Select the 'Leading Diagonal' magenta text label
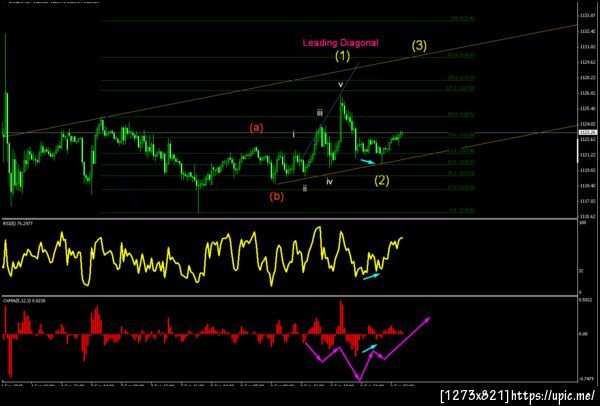This screenshot has height=406, width=600. click(341, 43)
